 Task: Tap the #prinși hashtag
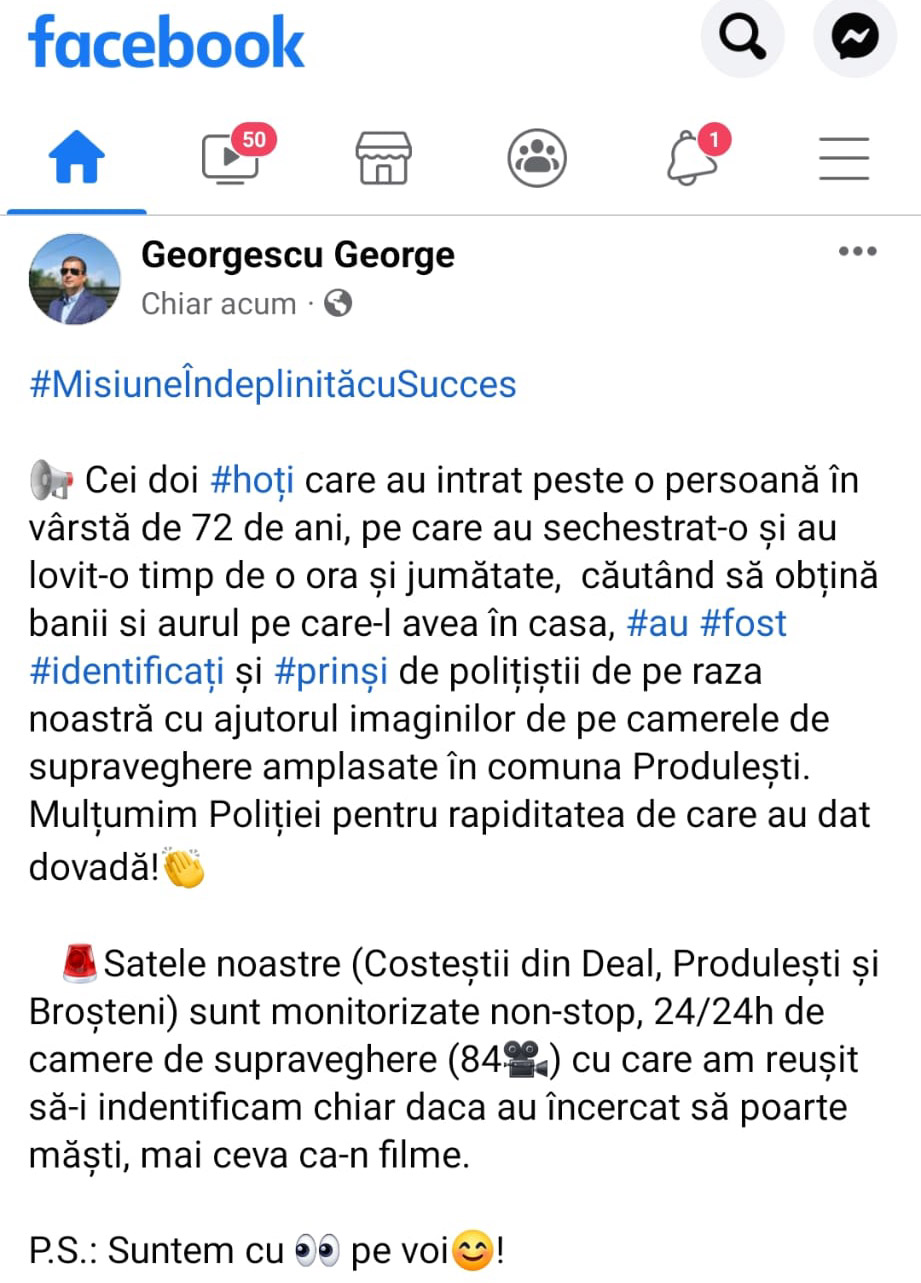(x=329, y=671)
